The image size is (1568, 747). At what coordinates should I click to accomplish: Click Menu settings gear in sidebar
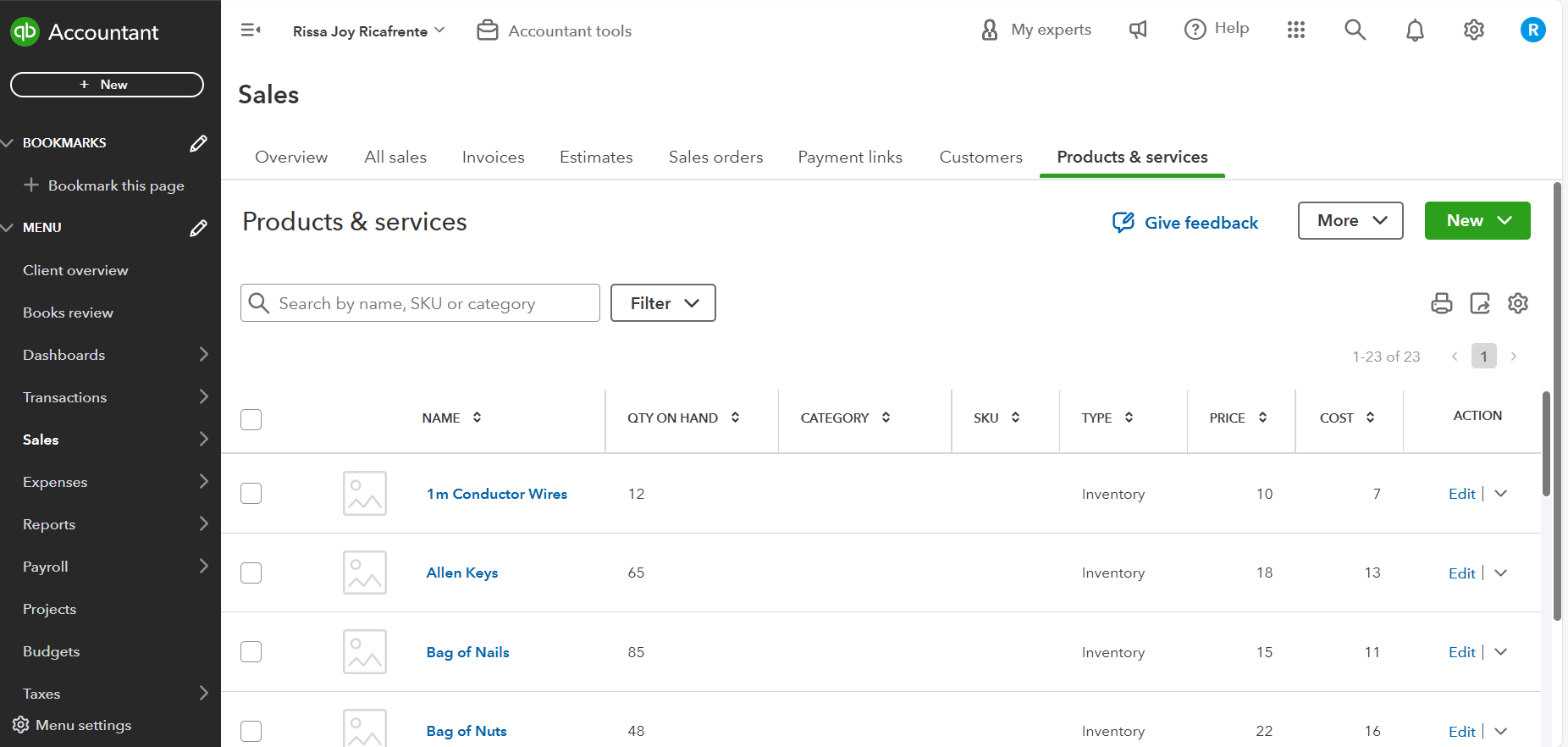tap(21, 725)
